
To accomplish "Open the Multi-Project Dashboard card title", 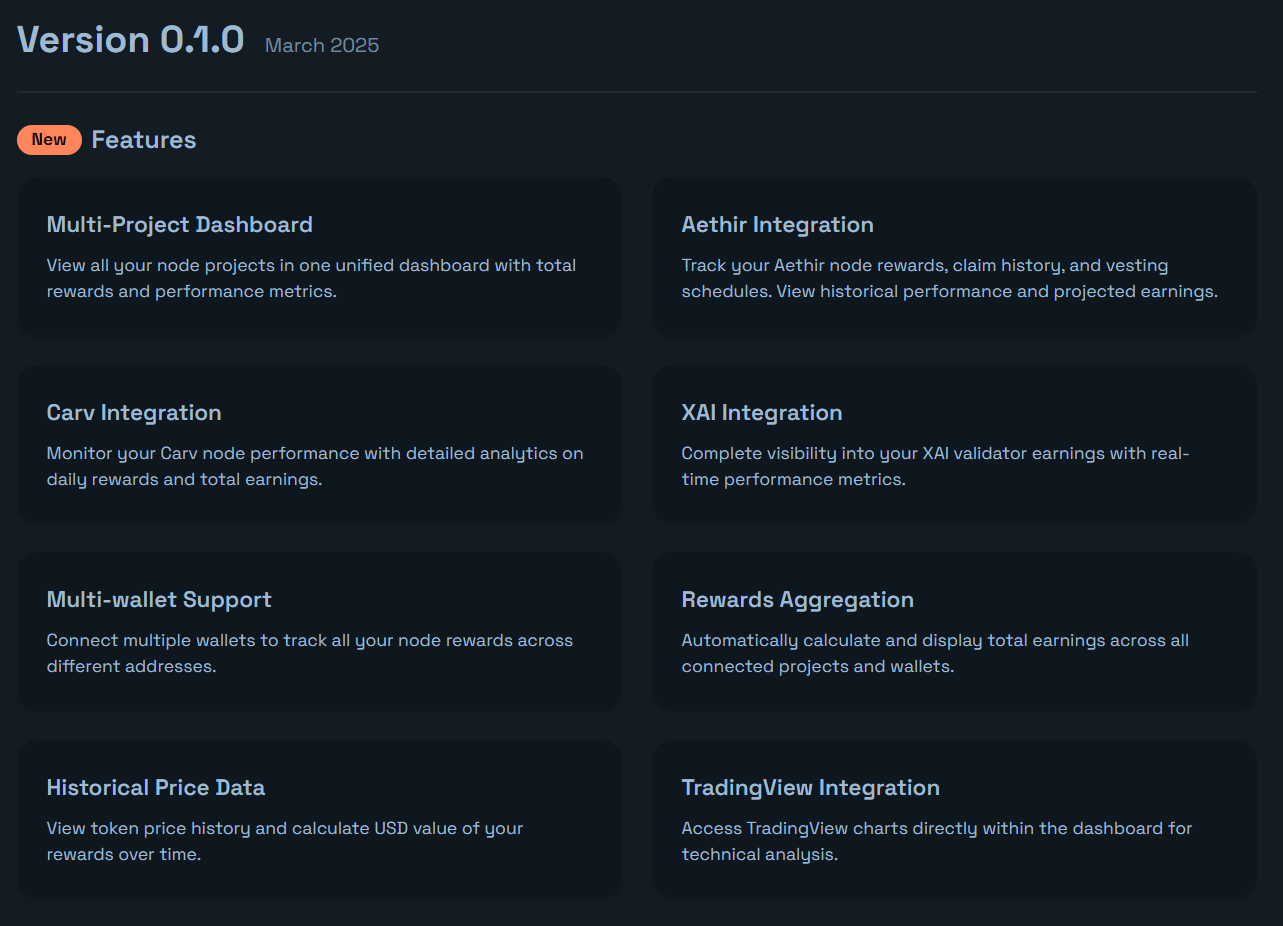I will (x=180, y=225).
